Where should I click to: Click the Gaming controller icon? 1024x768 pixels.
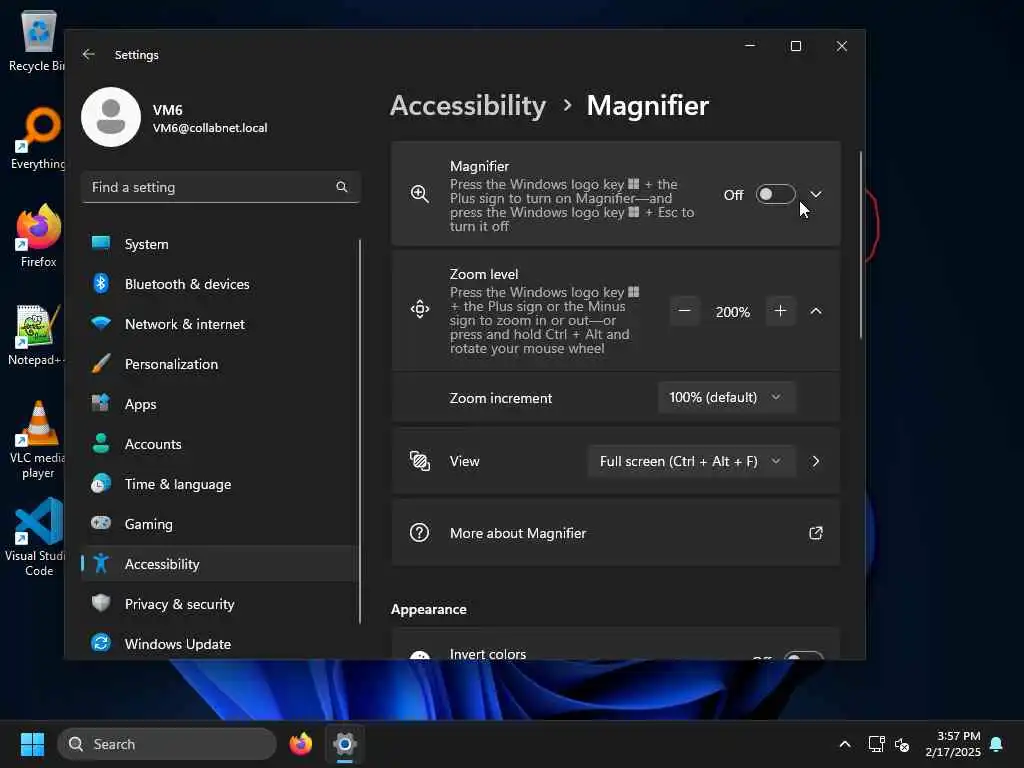tap(101, 523)
